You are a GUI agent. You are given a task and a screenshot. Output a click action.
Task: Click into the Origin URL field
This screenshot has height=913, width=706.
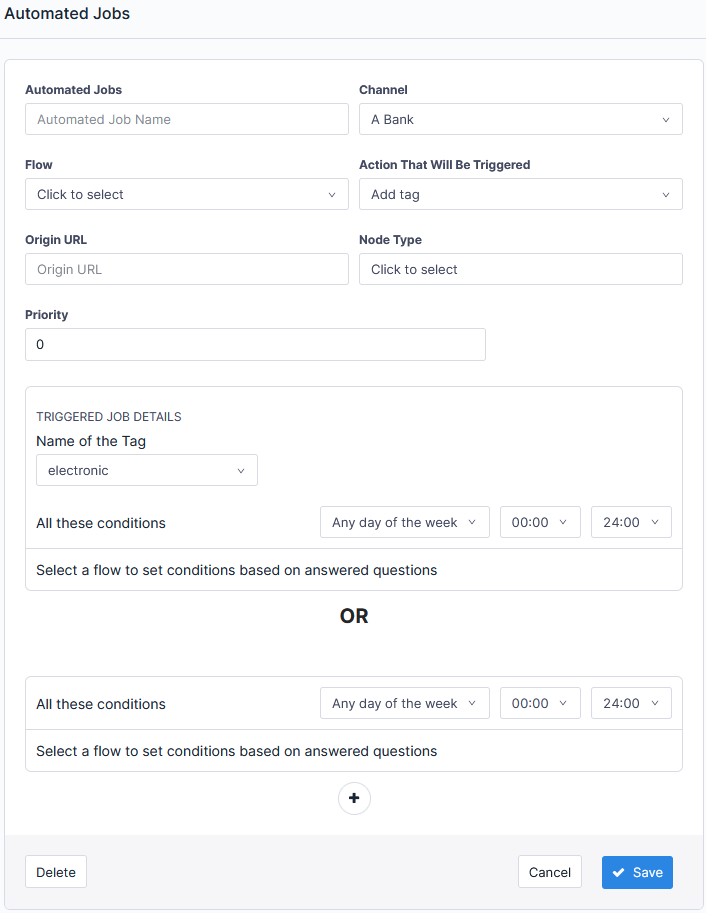point(186,269)
